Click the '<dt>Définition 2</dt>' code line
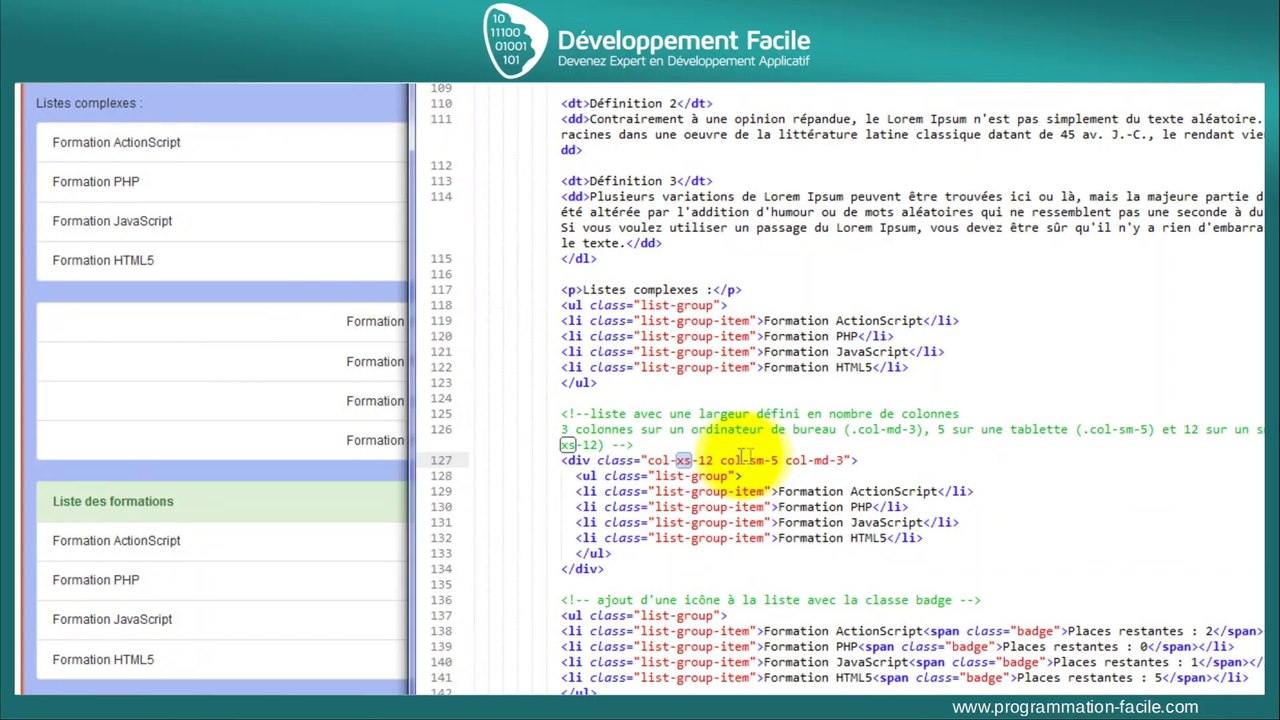Image resolution: width=1280 pixels, height=720 pixels. click(636, 104)
